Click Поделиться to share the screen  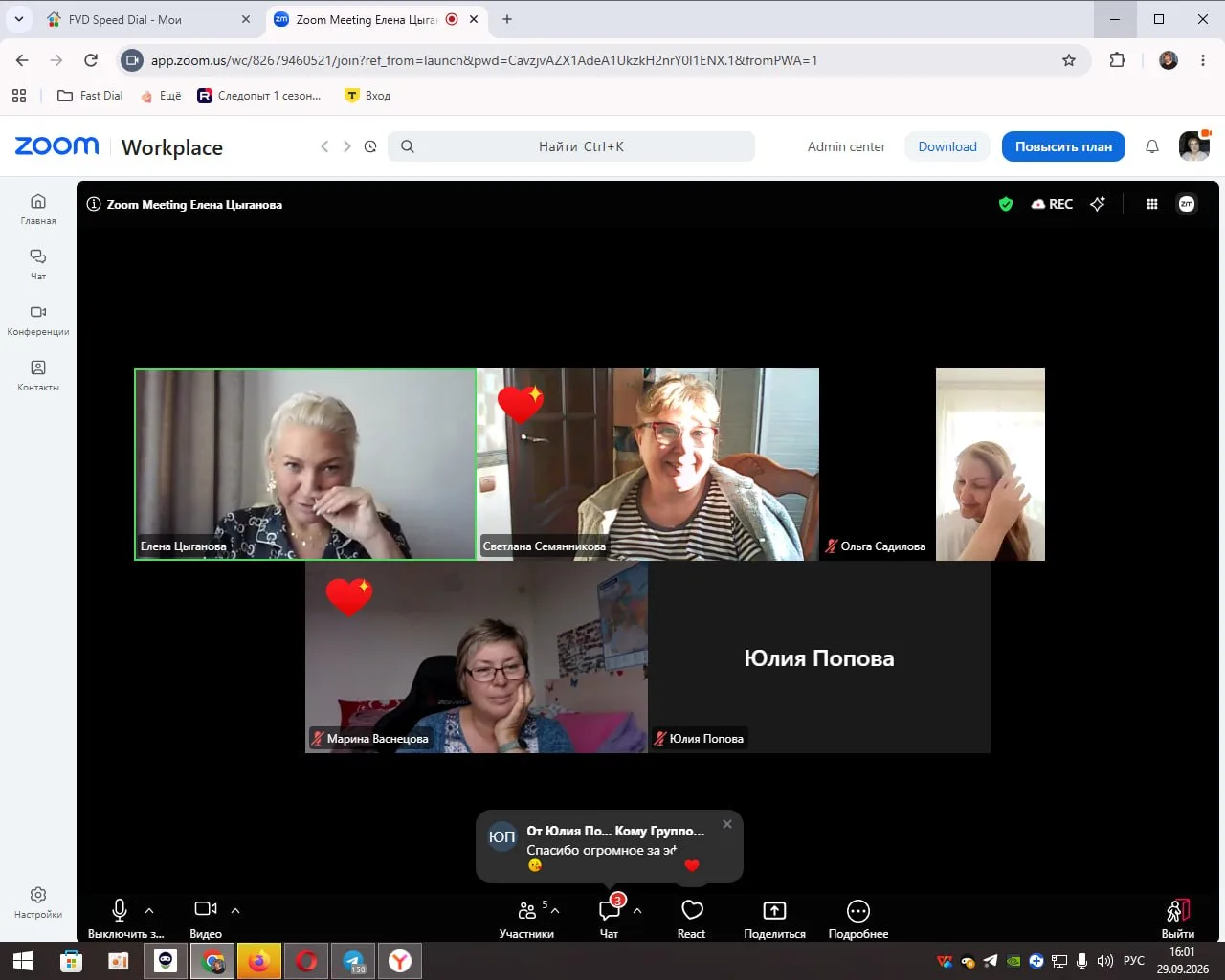tap(774, 918)
